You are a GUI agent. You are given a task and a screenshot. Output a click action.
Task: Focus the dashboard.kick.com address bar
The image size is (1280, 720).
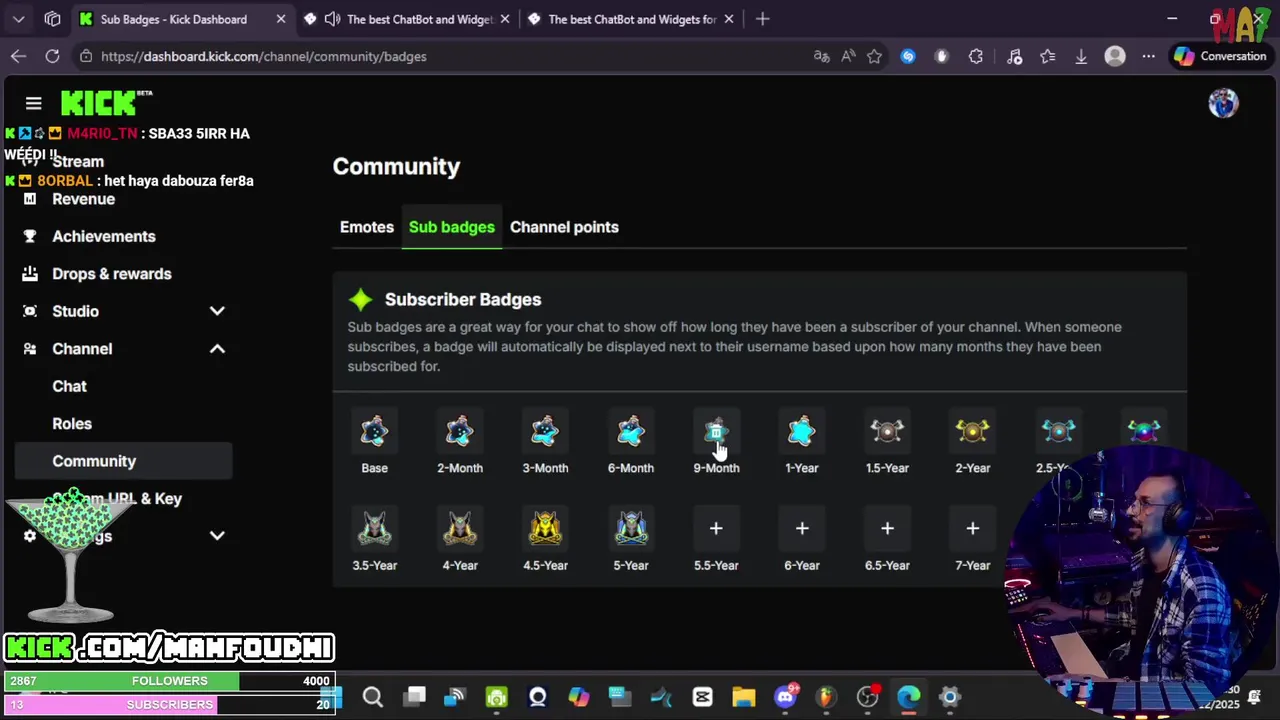[x=264, y=56]
